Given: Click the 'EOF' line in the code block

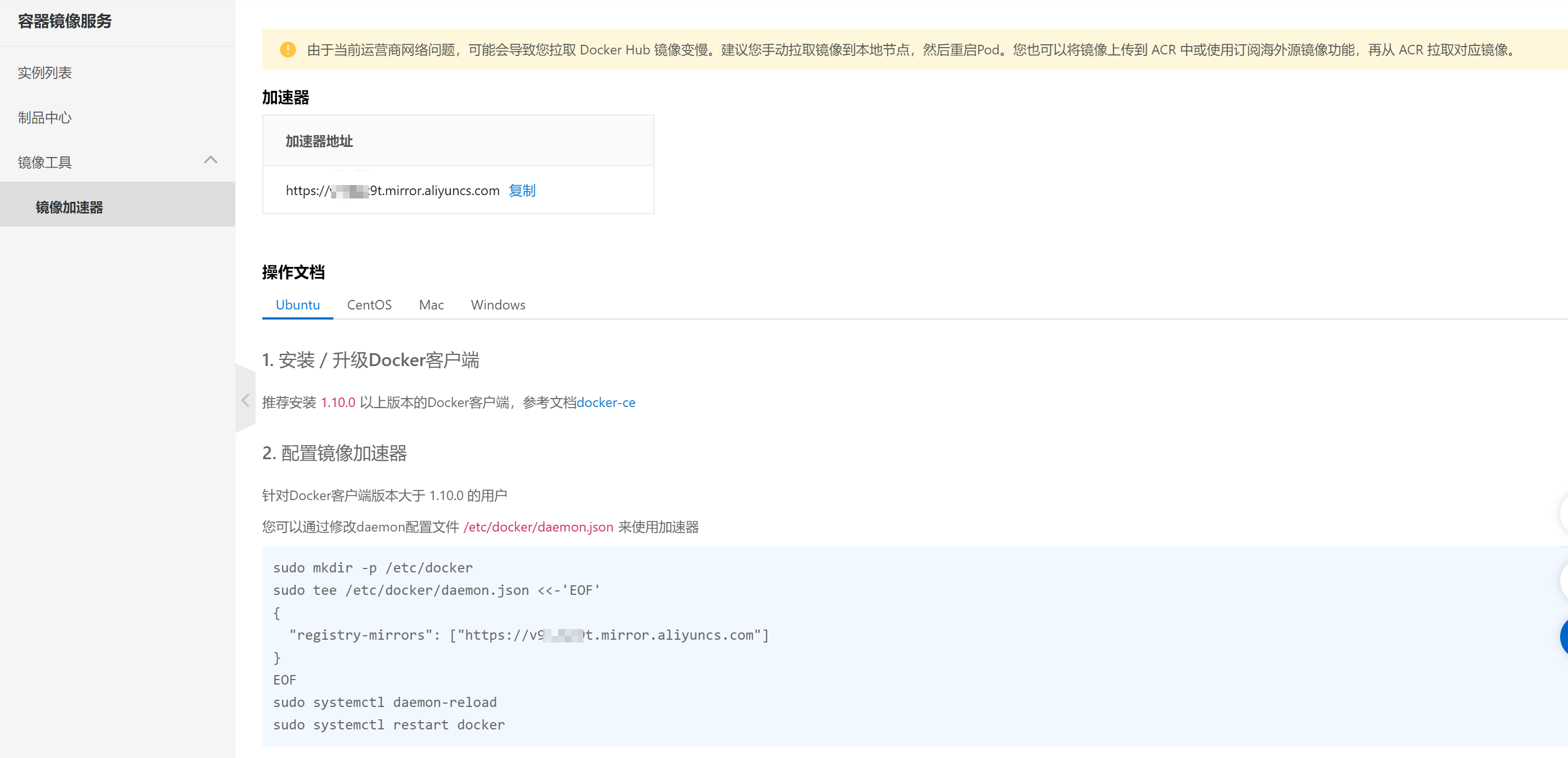Looking at the screenshot, I should tap(284, 680).
